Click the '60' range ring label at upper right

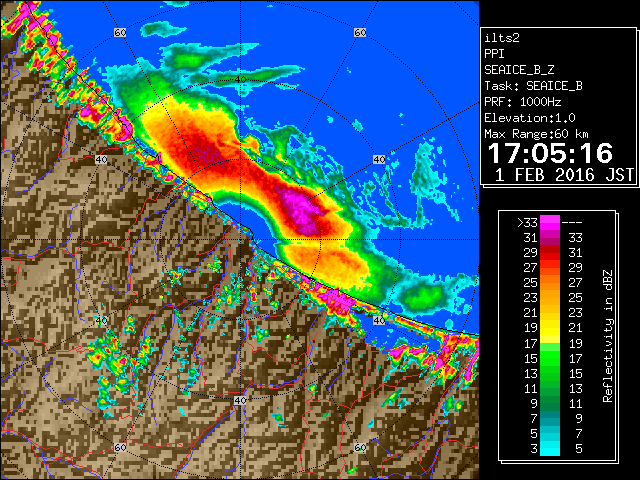(360, 32)
